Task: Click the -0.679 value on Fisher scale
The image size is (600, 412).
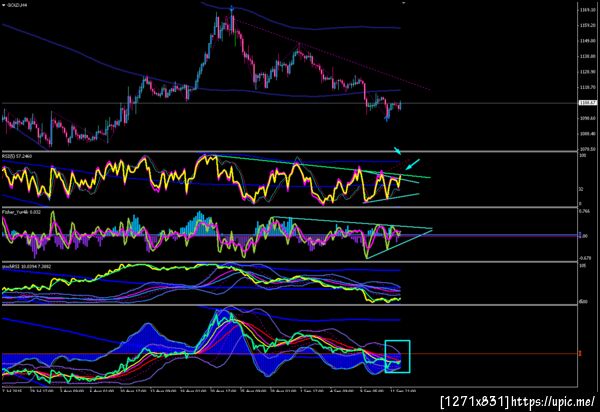Action: [584, 258]
